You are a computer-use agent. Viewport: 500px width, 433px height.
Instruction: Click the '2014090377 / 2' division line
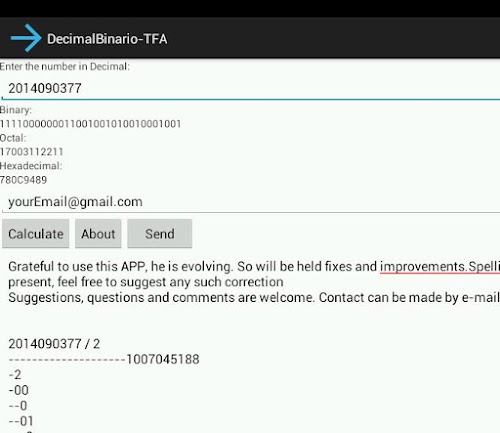(x=54, y=344)
